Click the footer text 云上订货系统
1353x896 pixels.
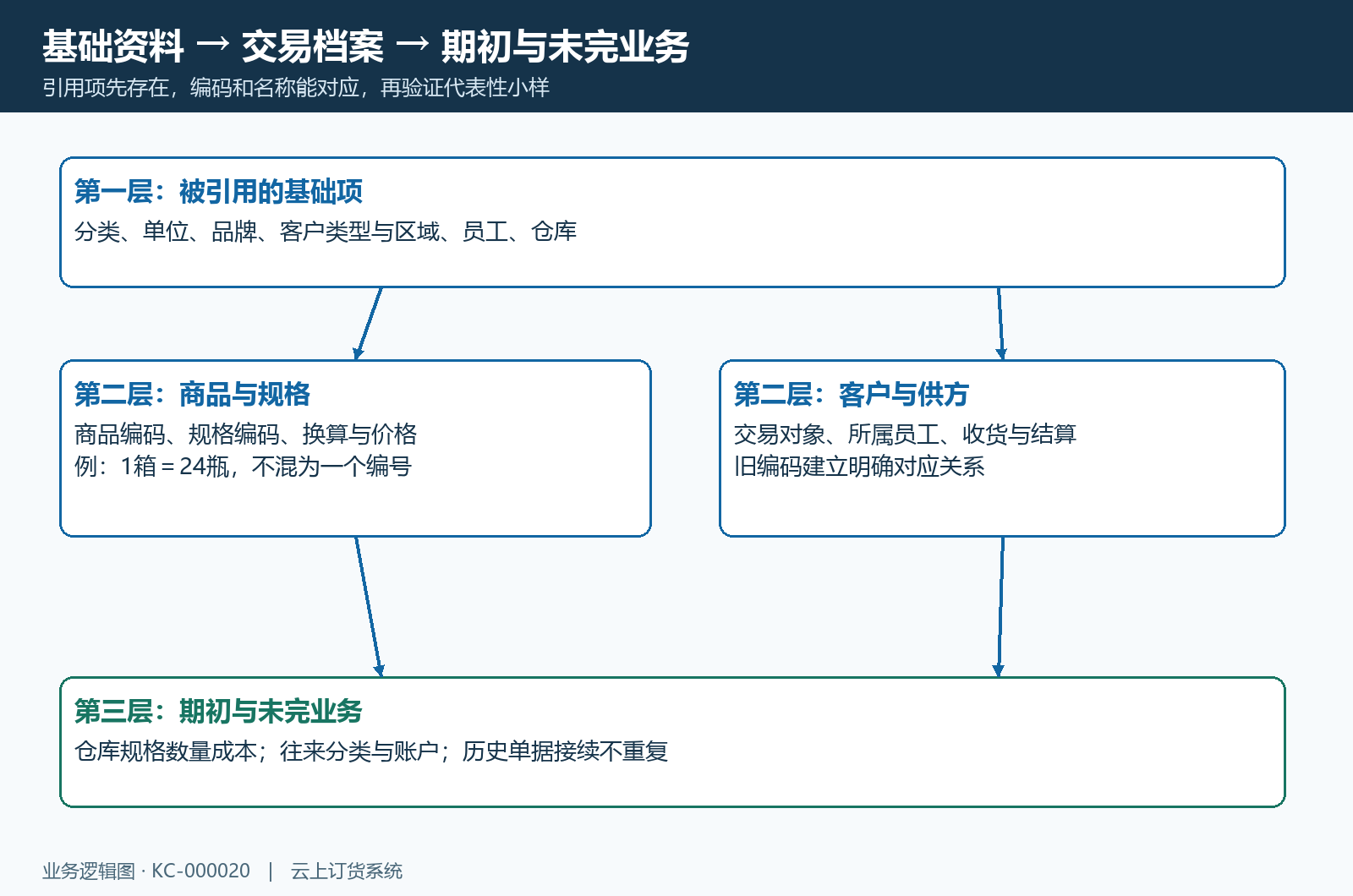[347, 871]
